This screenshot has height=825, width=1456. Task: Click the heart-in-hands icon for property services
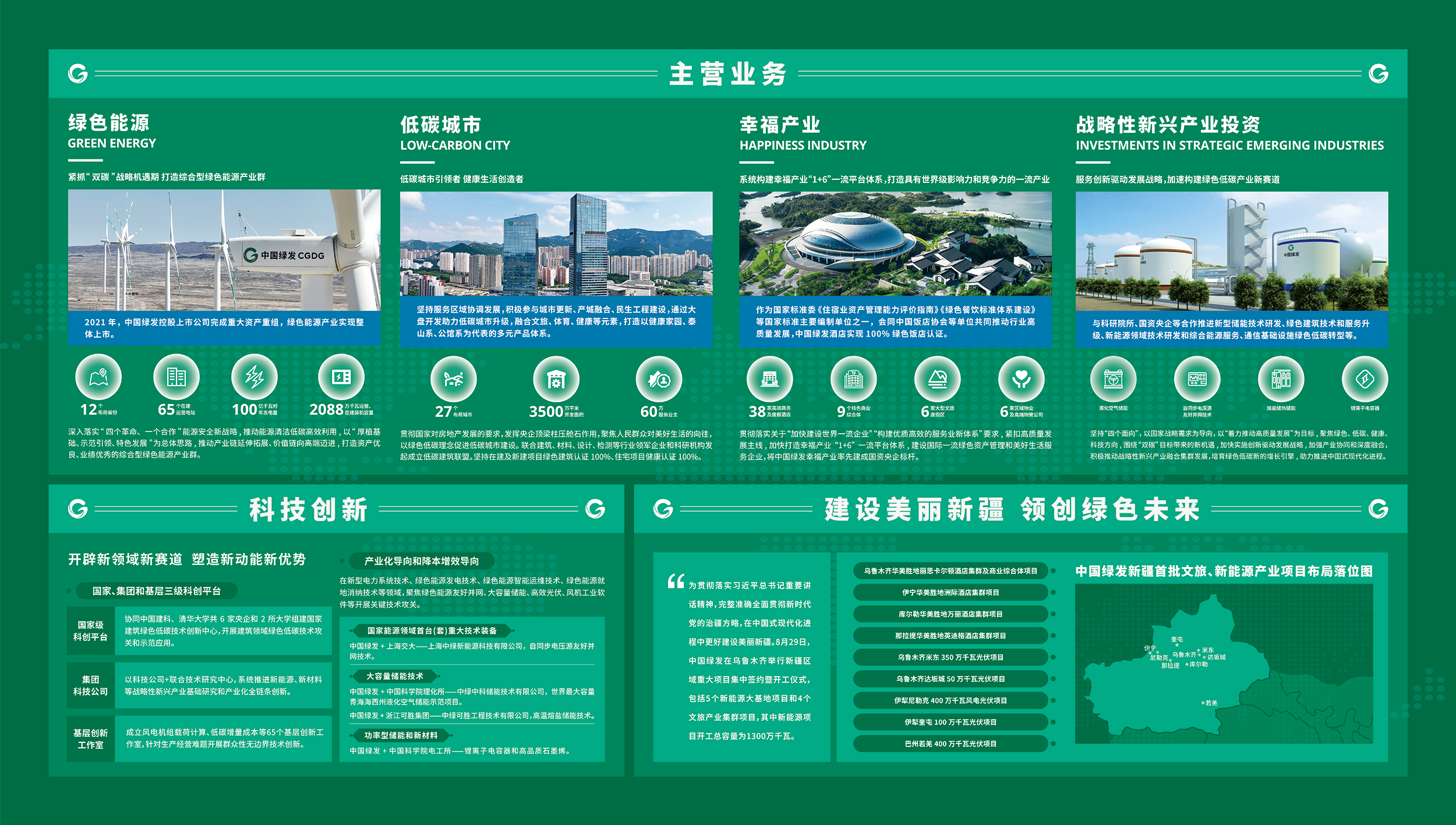1021,380
